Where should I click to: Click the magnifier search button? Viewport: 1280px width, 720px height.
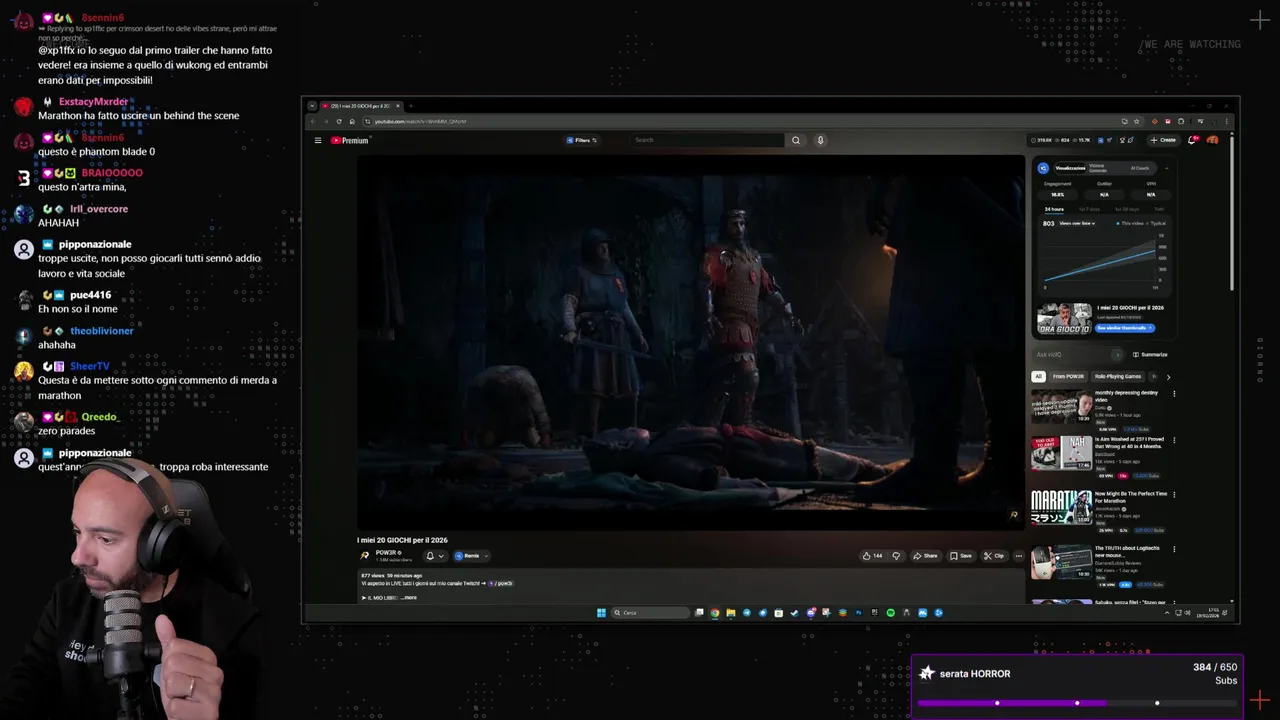point(796,140)
